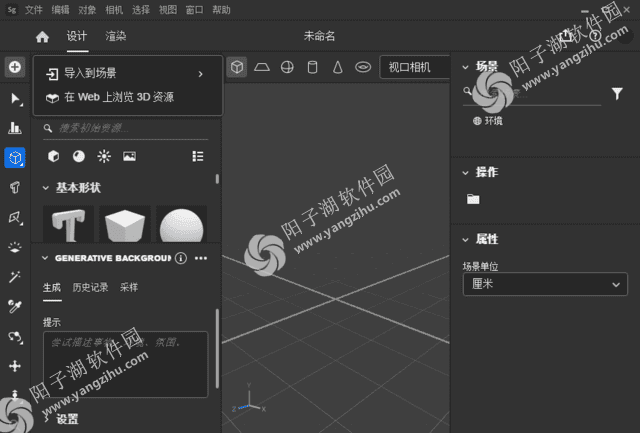This screenshot has width=640, height=433.
Task: Click the 提示 prompt text box
Action: pyautogui.click(x=125, y=364)
